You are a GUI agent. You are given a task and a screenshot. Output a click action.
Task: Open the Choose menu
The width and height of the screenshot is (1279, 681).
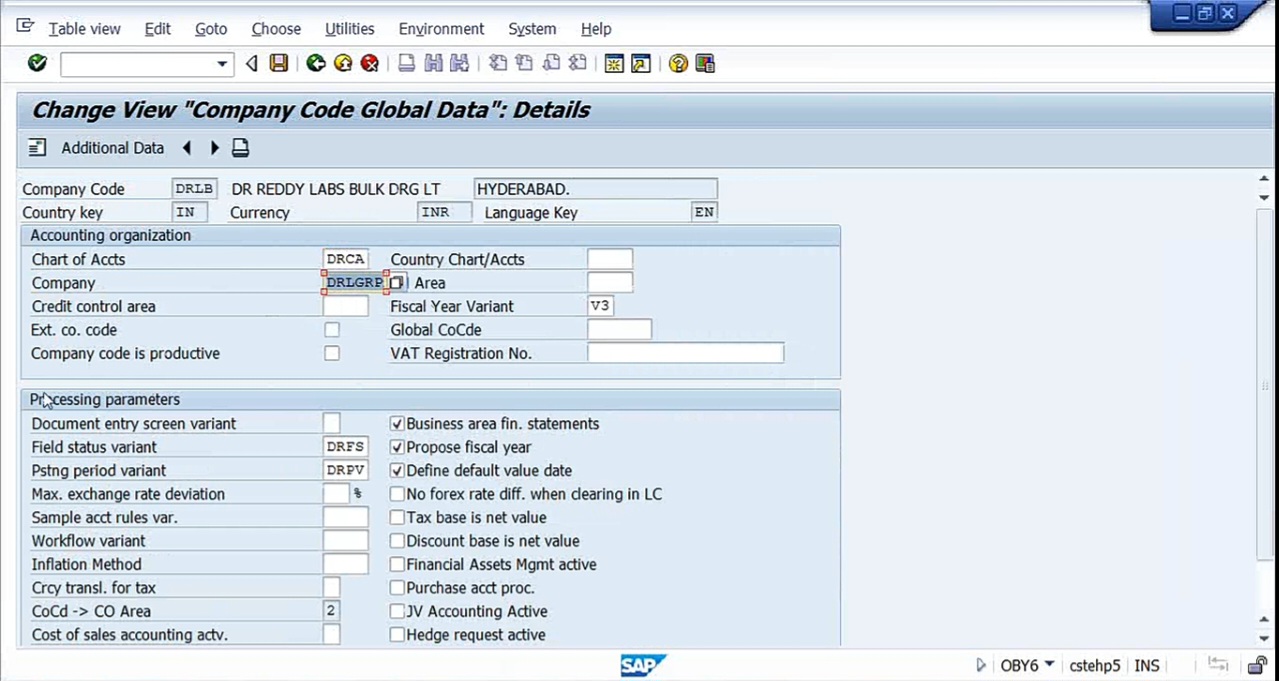coord(276,29)
